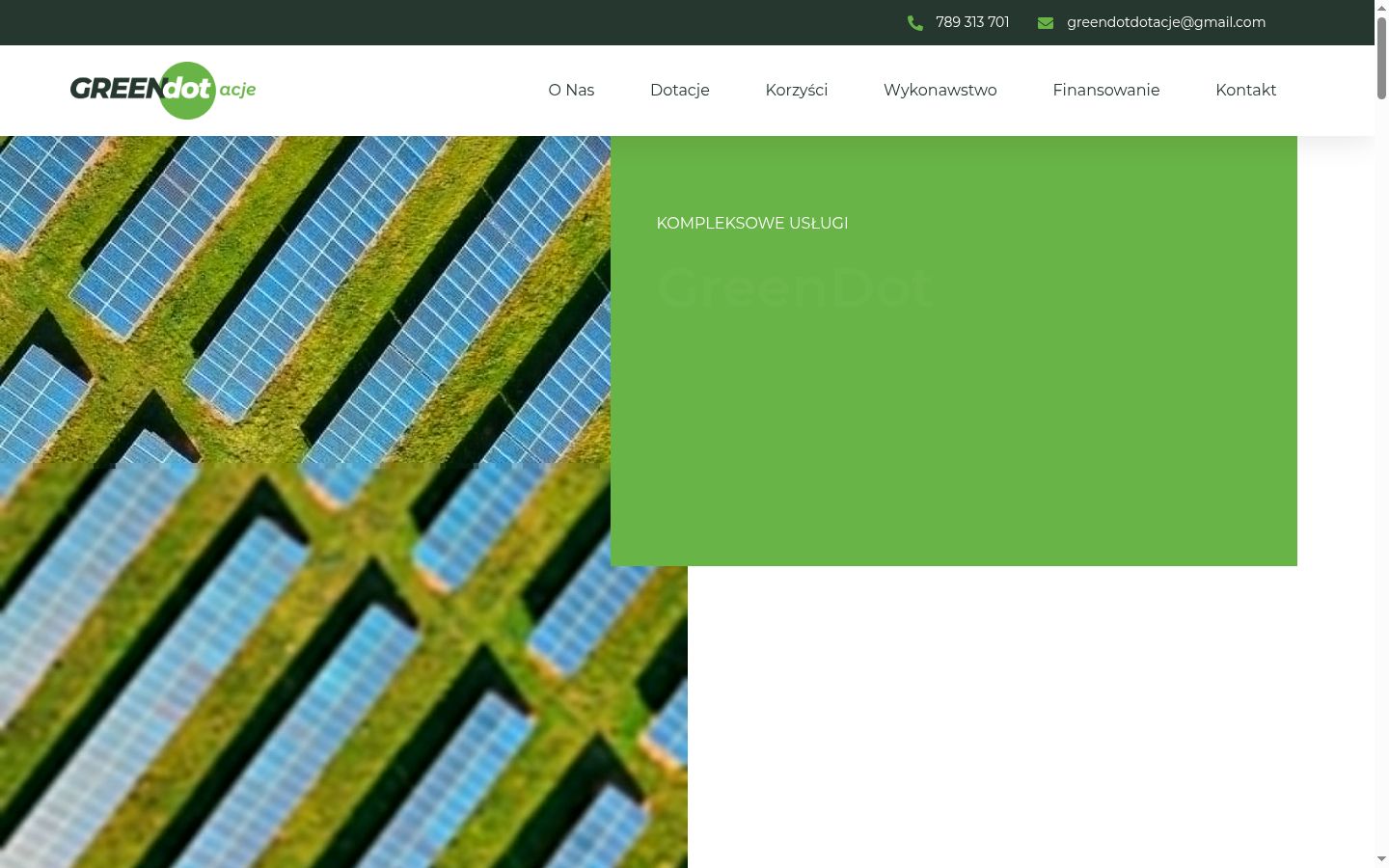
Task: Open the Kontakt menu item
Action: (x=1246, y=90)
